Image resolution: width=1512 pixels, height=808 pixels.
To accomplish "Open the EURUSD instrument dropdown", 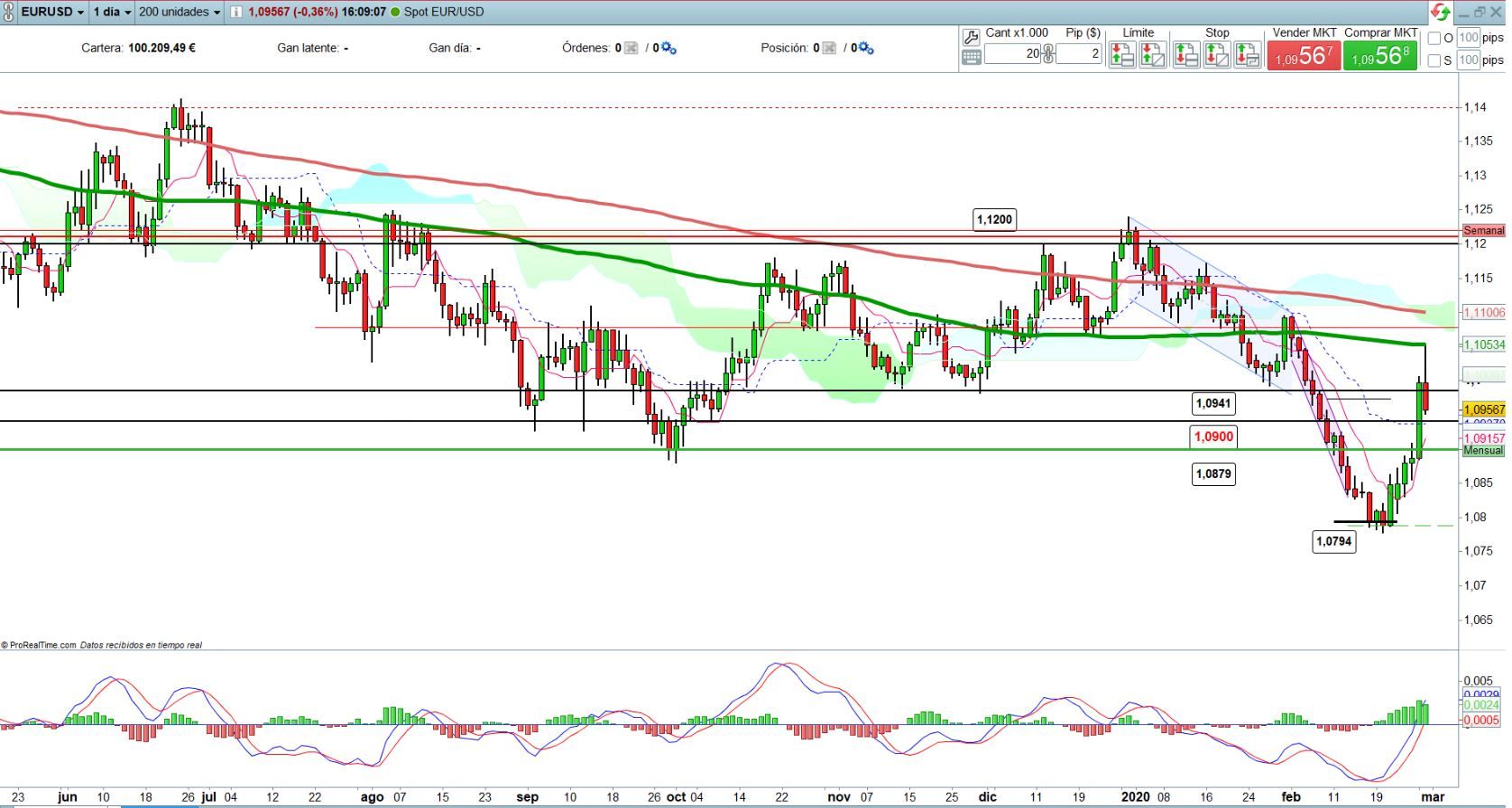I will click(52, 12).
